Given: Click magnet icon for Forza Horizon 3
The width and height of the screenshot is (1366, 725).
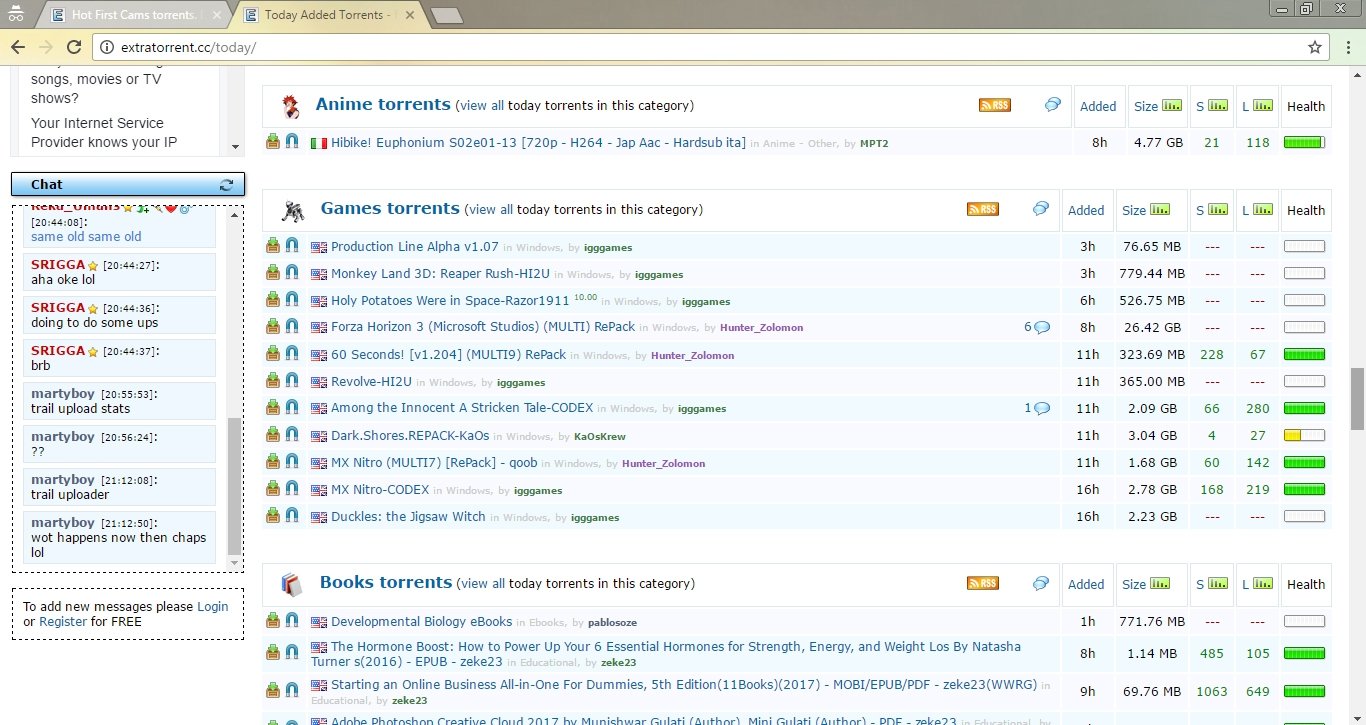Looking at the screenshot, I should (x=292, y=326).
